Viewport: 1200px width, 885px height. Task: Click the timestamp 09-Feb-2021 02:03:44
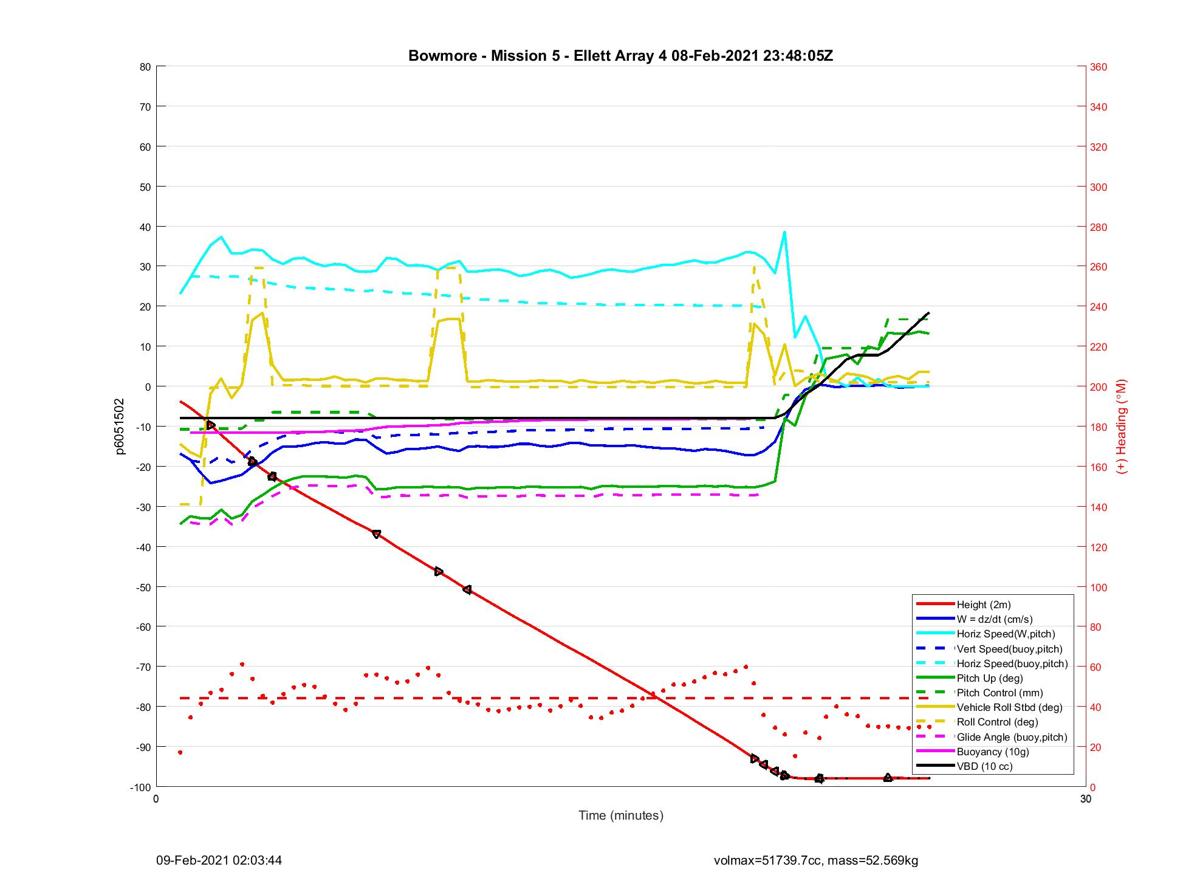(219, 860)
